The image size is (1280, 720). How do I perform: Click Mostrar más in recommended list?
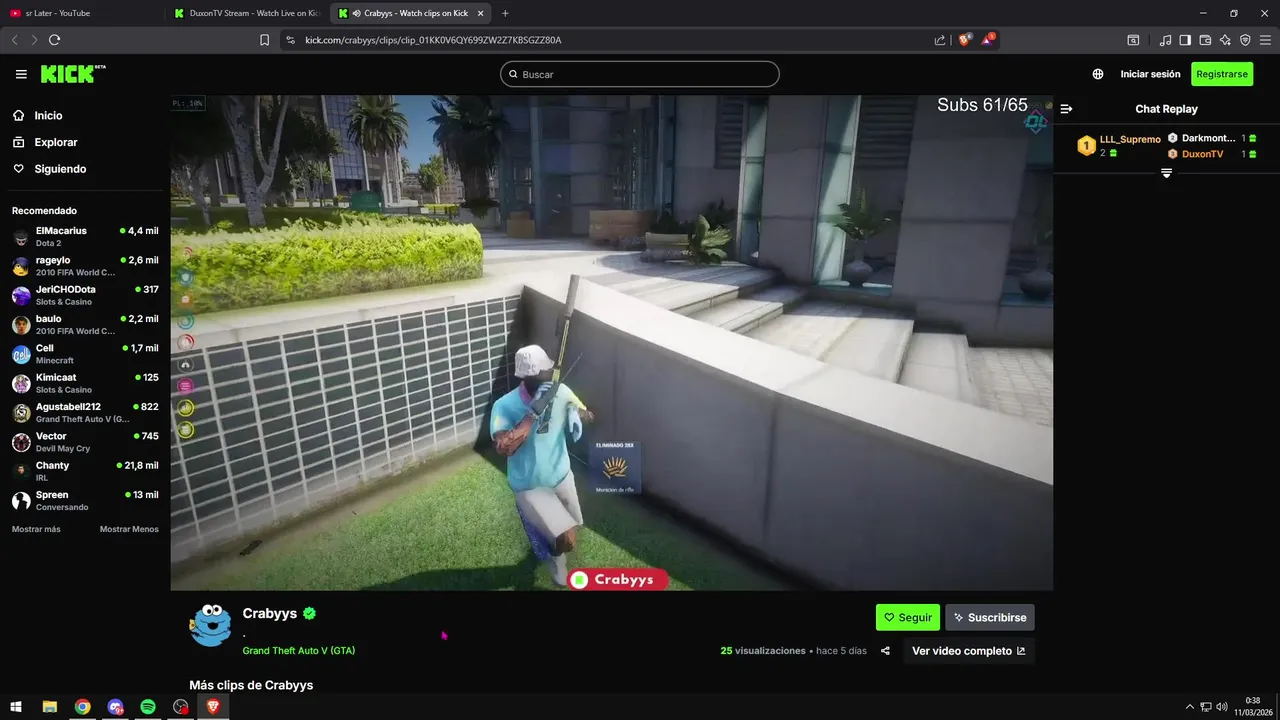pos(36,529)
